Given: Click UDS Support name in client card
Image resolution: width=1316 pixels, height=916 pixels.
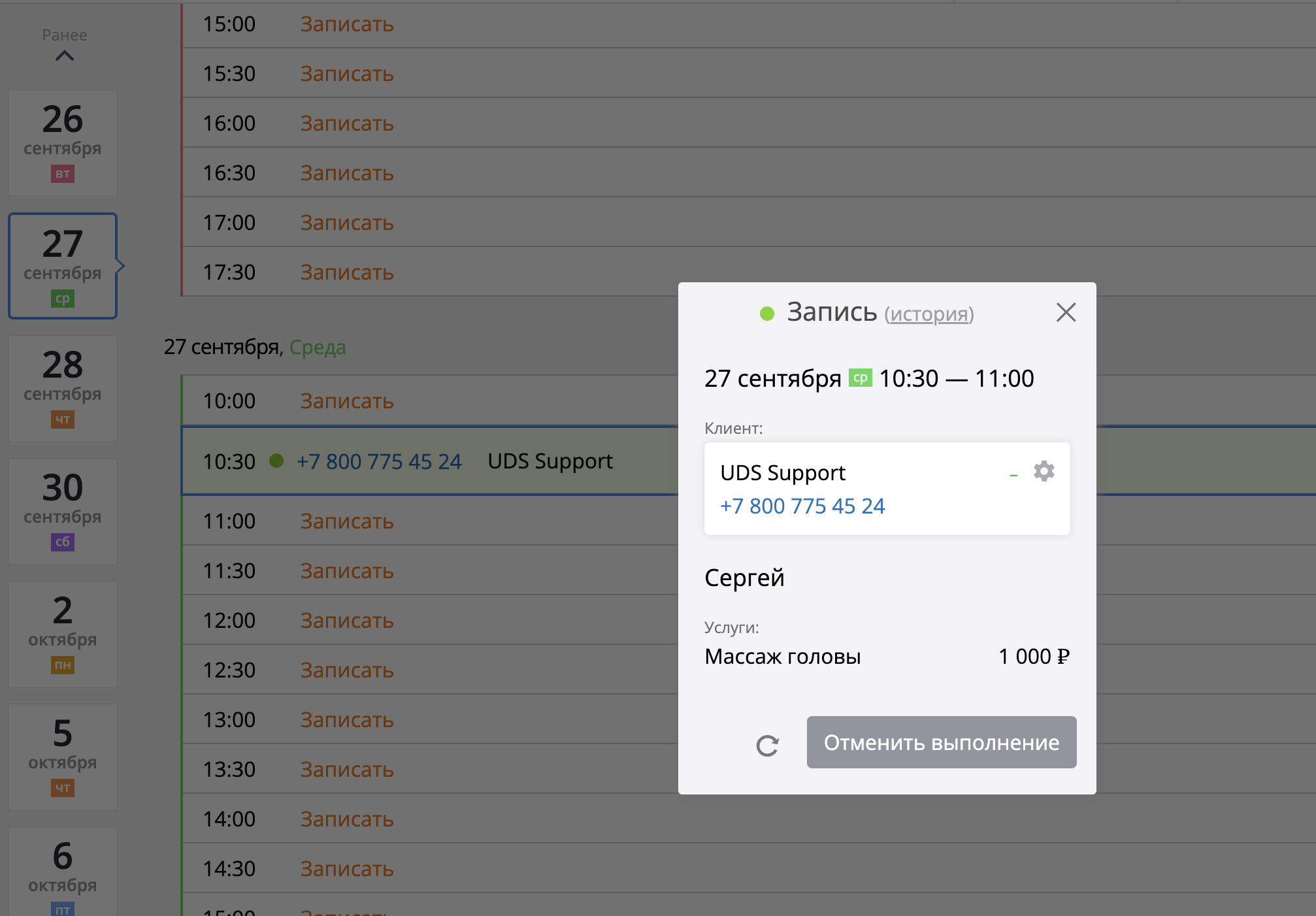Looking at the screenshot, I should [x=783, y=472].
